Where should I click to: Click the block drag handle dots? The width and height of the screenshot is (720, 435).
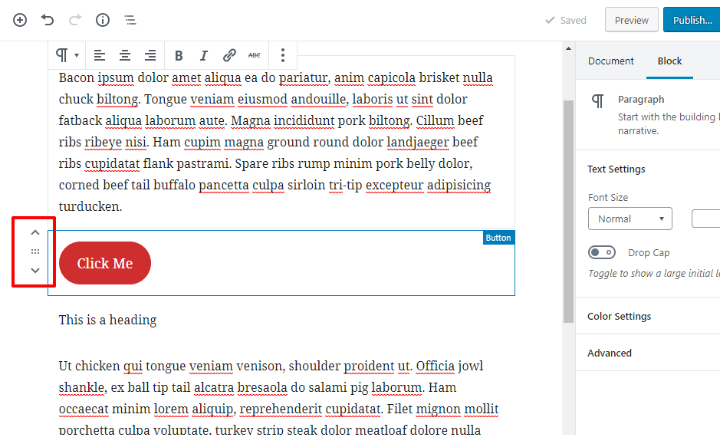[x=35, y=252]
